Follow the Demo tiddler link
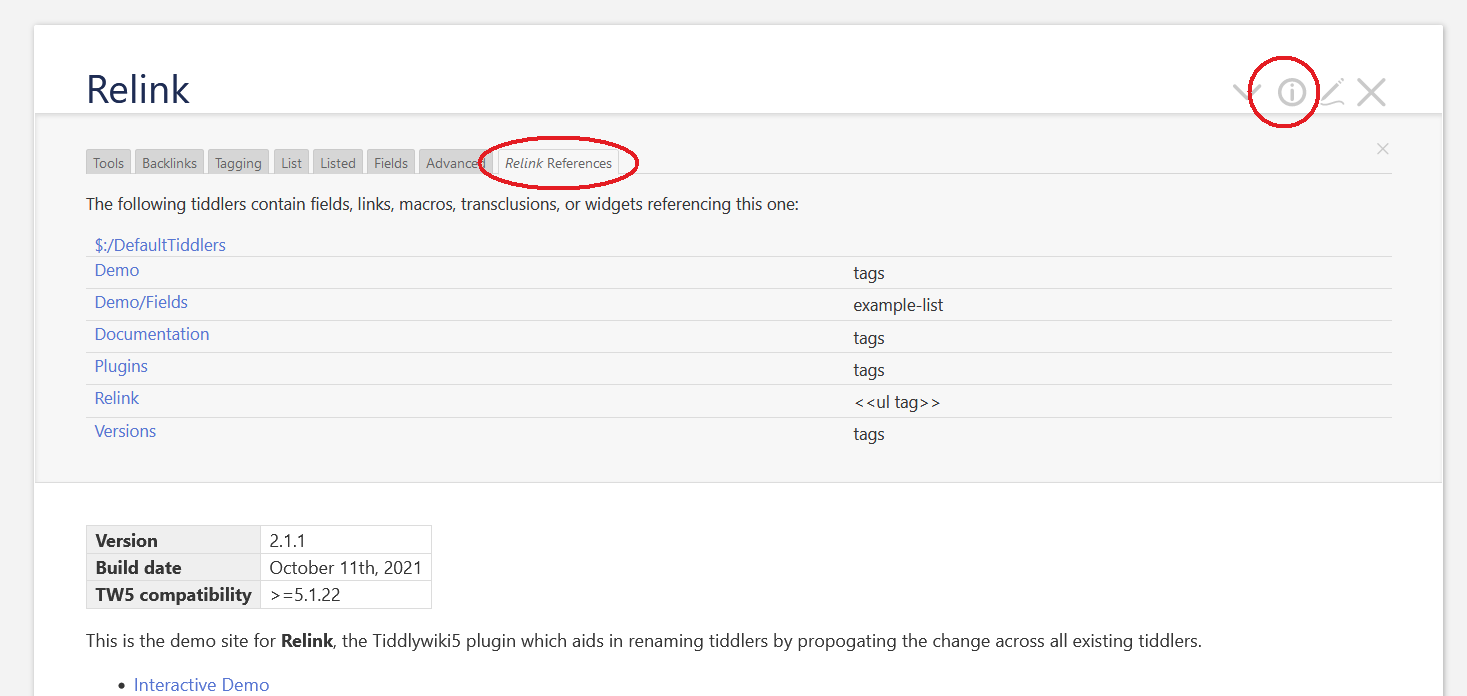1467x696 pixels. [117, 271]
